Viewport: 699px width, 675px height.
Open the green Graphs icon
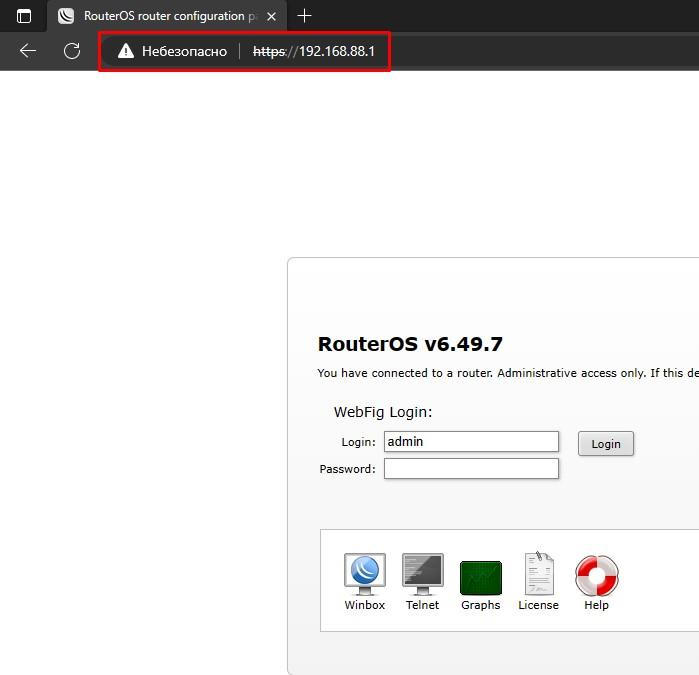pos(480,577)
